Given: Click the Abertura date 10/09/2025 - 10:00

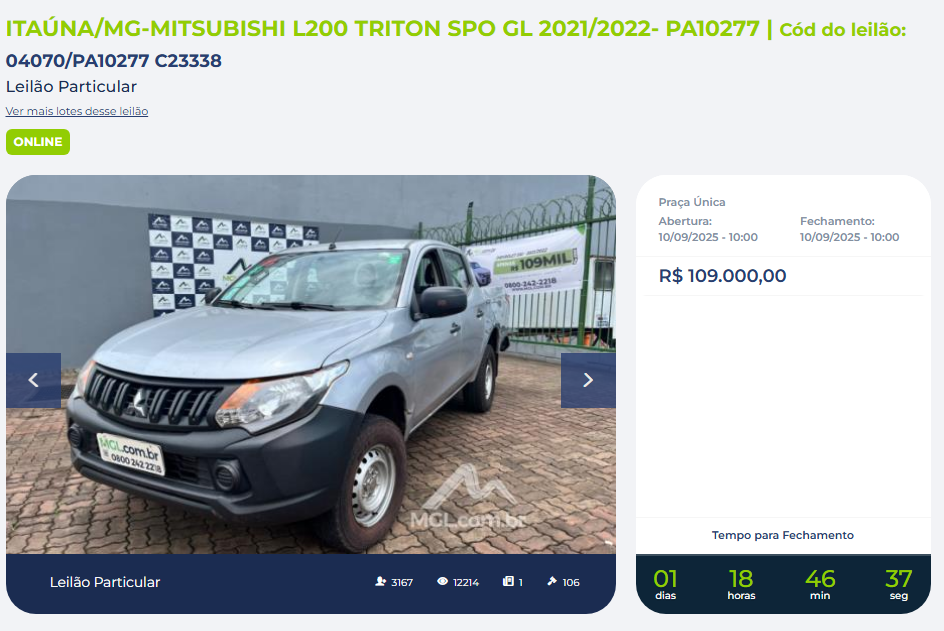Looking at the screenshot, I should pyautogui.click(x=708, y=237).
